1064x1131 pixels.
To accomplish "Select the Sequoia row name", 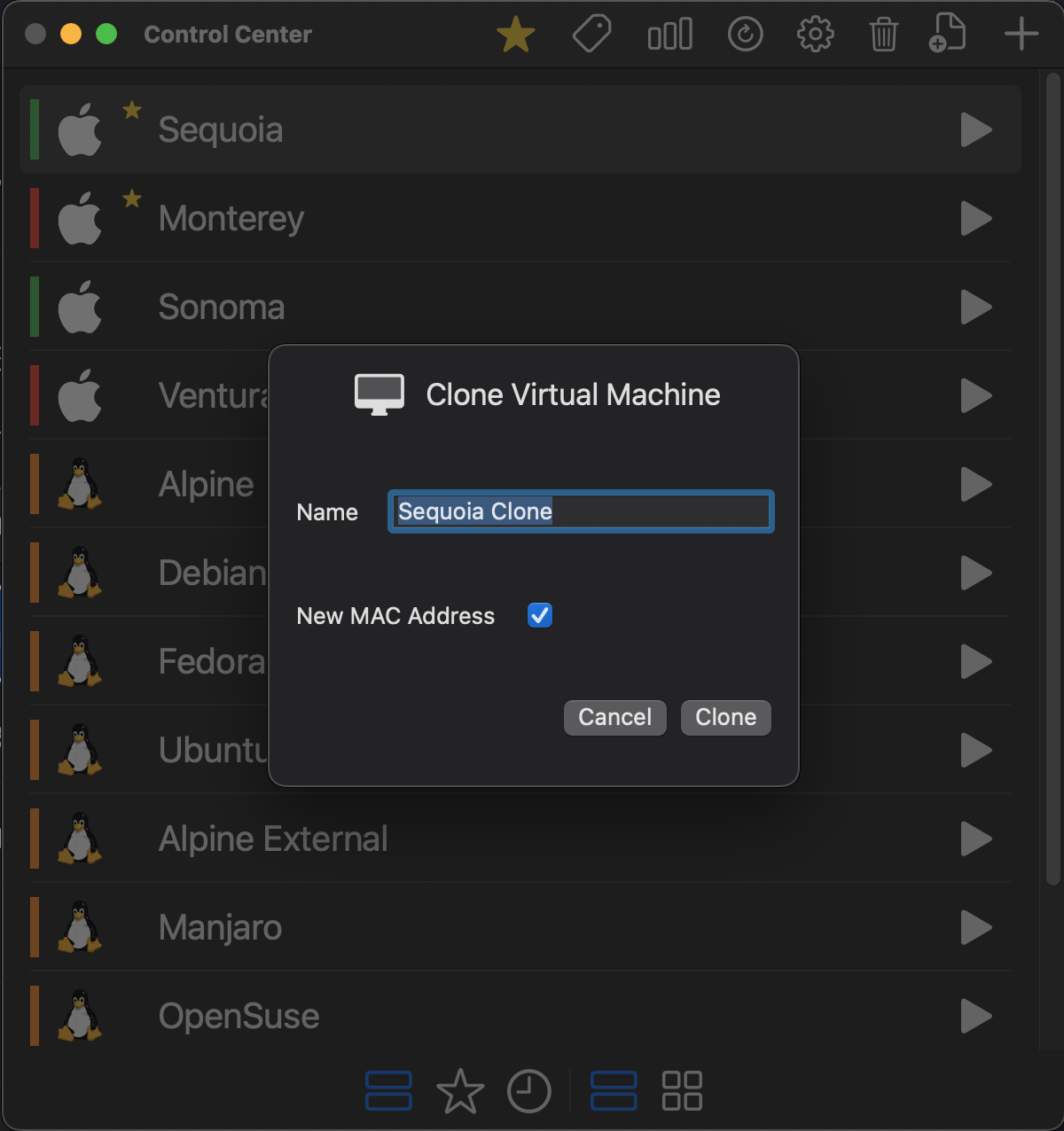I will pyautogui.click(x=221, y=130).
